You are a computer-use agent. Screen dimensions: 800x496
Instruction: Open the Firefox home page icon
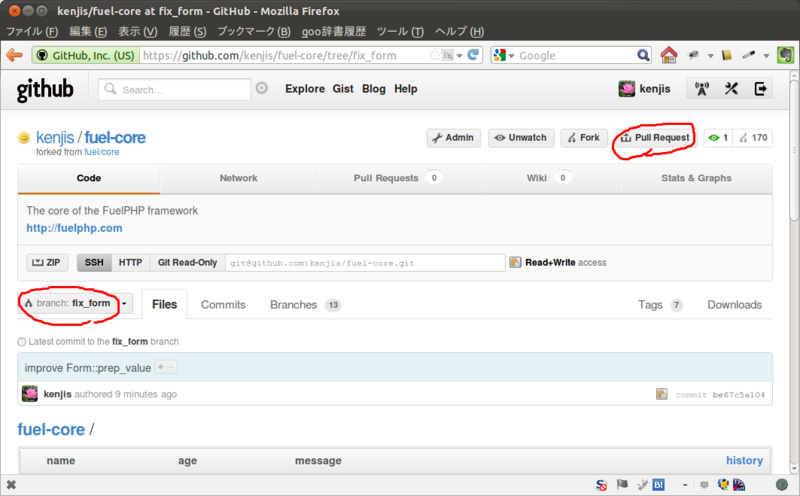tap(668, 55)
